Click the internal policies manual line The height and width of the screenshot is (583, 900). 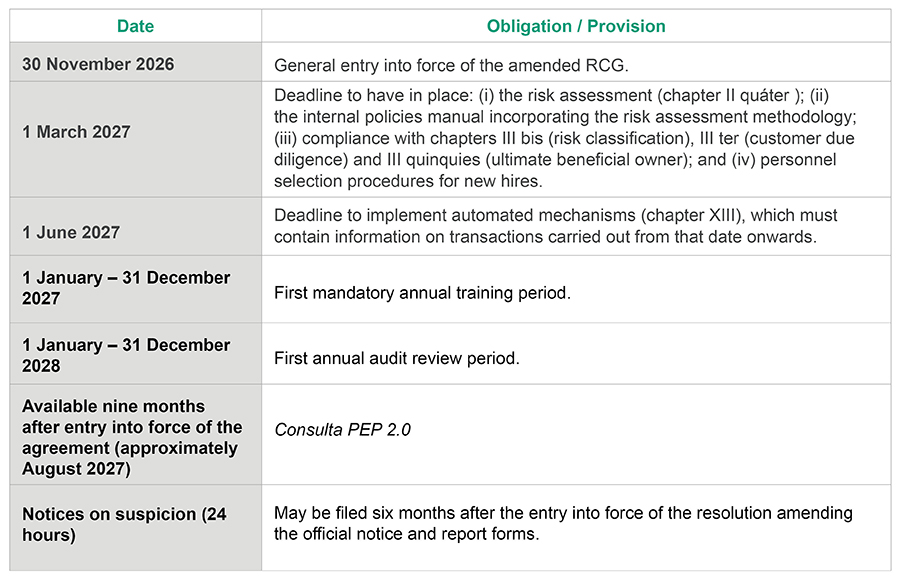[565, 116]
